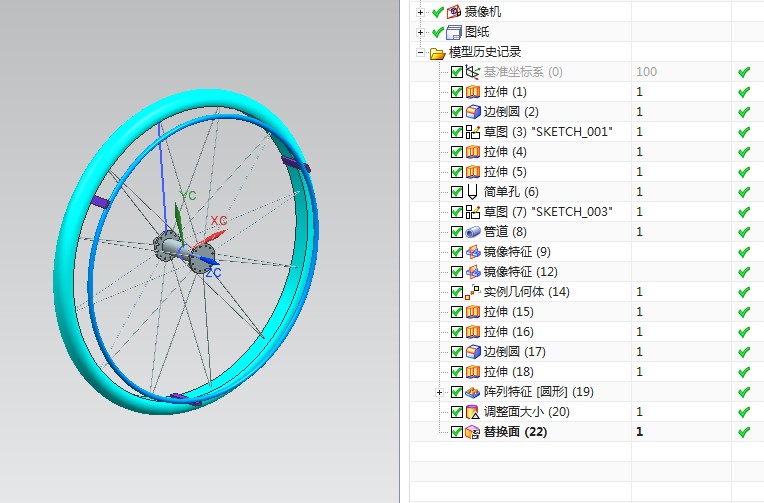Click the layer value 1 of 管道 (8)
764x503 pixels.
[639, 232]
